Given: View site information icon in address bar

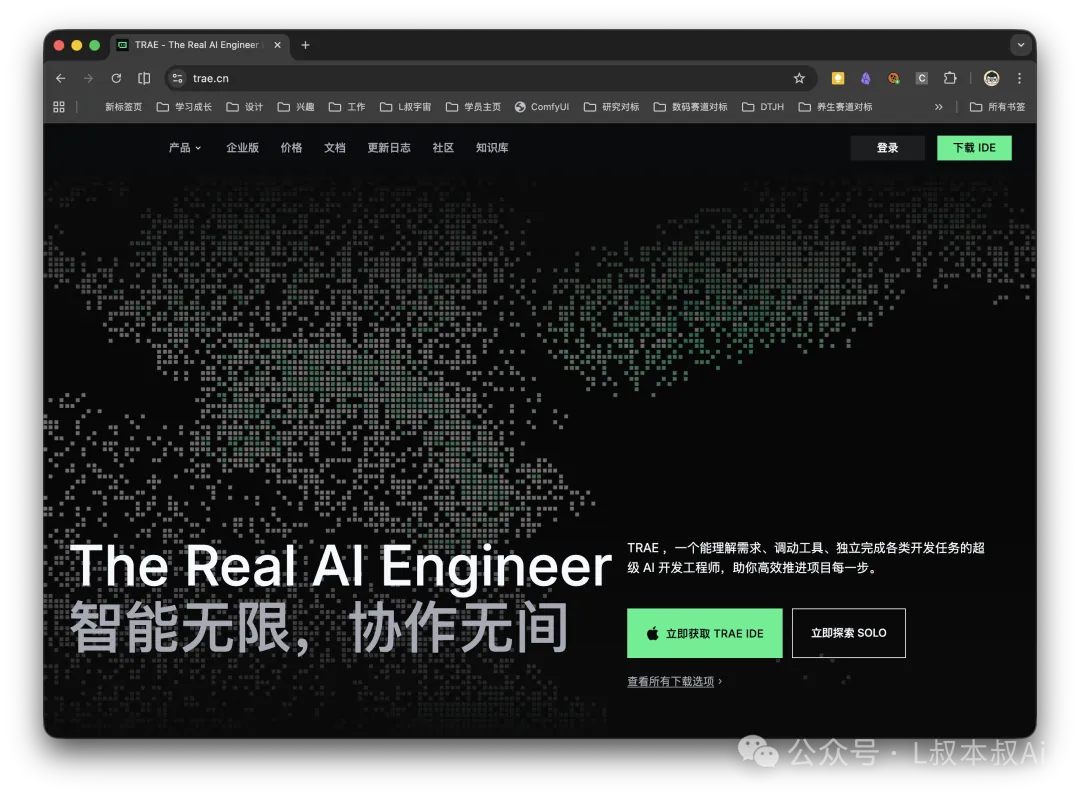Looking at the screenshot, I should pos(178,78).
